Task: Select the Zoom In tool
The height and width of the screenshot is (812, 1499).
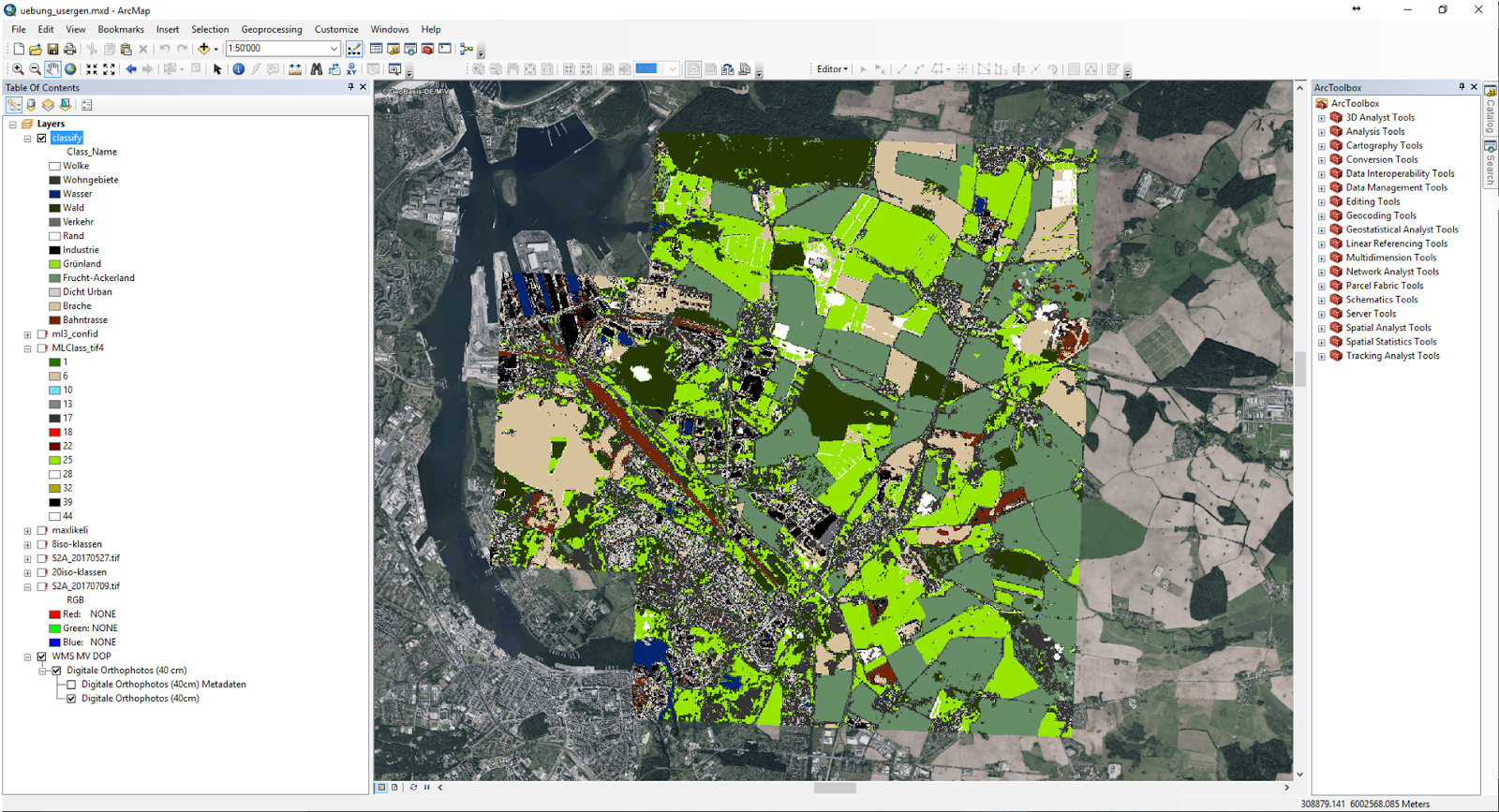Action: [18, 69]
